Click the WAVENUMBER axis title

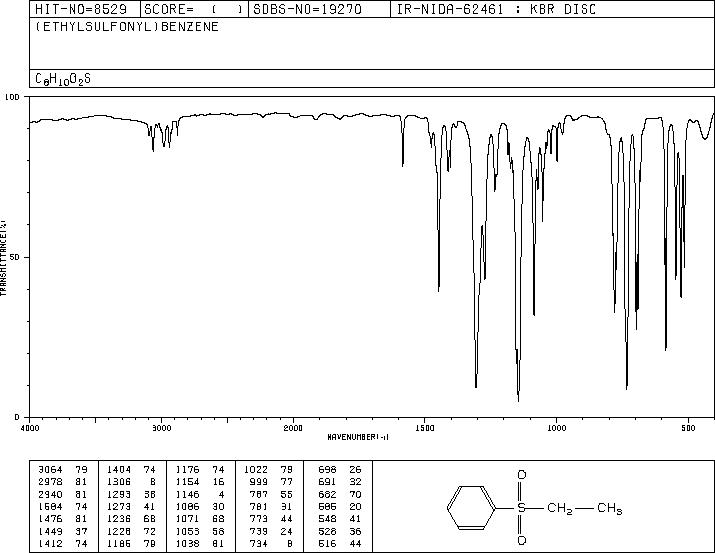click(x=358, y=437)
